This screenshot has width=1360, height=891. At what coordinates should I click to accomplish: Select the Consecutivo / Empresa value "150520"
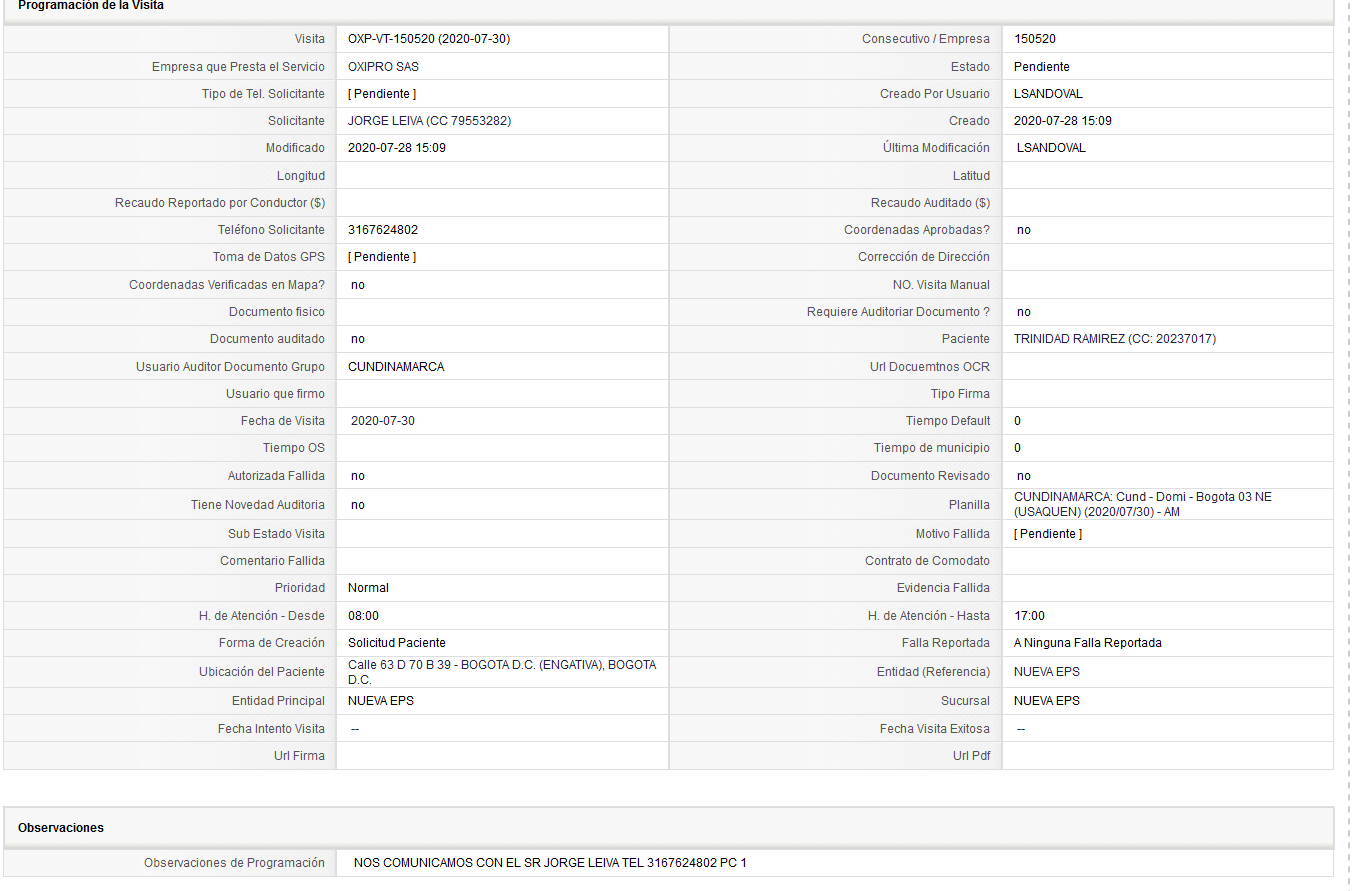point(1034,39)
